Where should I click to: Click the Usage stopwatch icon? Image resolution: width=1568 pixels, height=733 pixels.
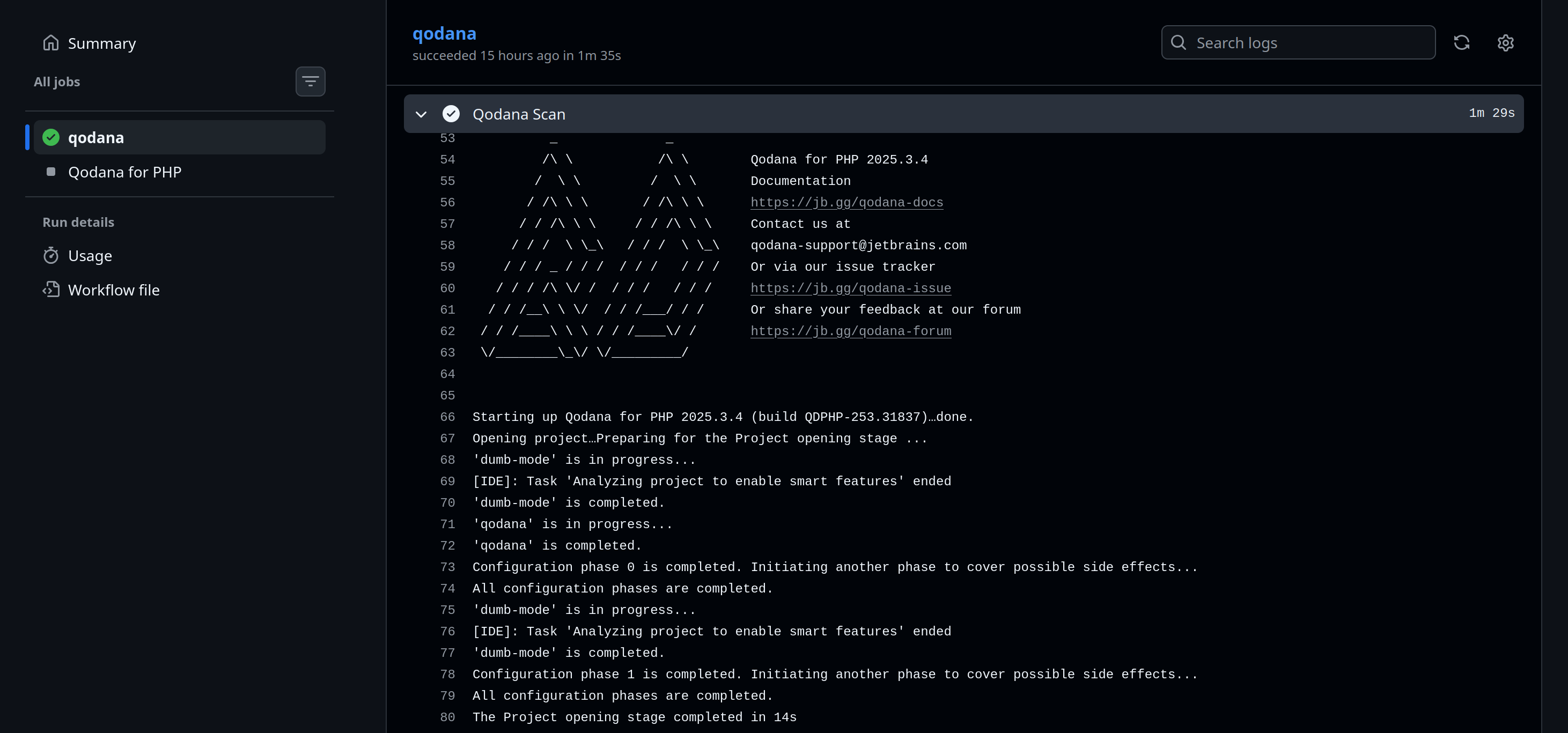[51, 255]
